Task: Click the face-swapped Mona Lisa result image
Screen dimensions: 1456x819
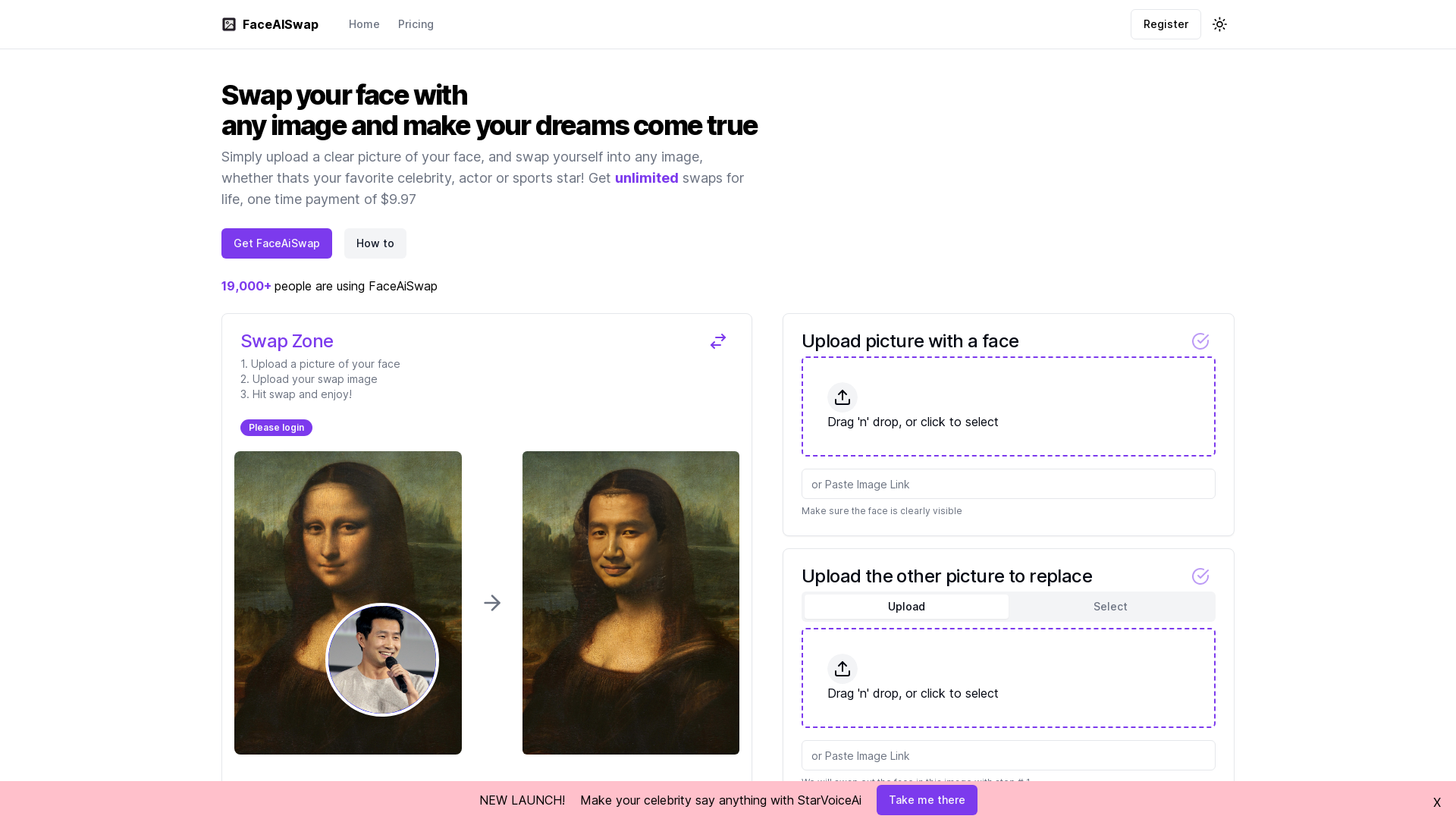Action: (631, 603)
